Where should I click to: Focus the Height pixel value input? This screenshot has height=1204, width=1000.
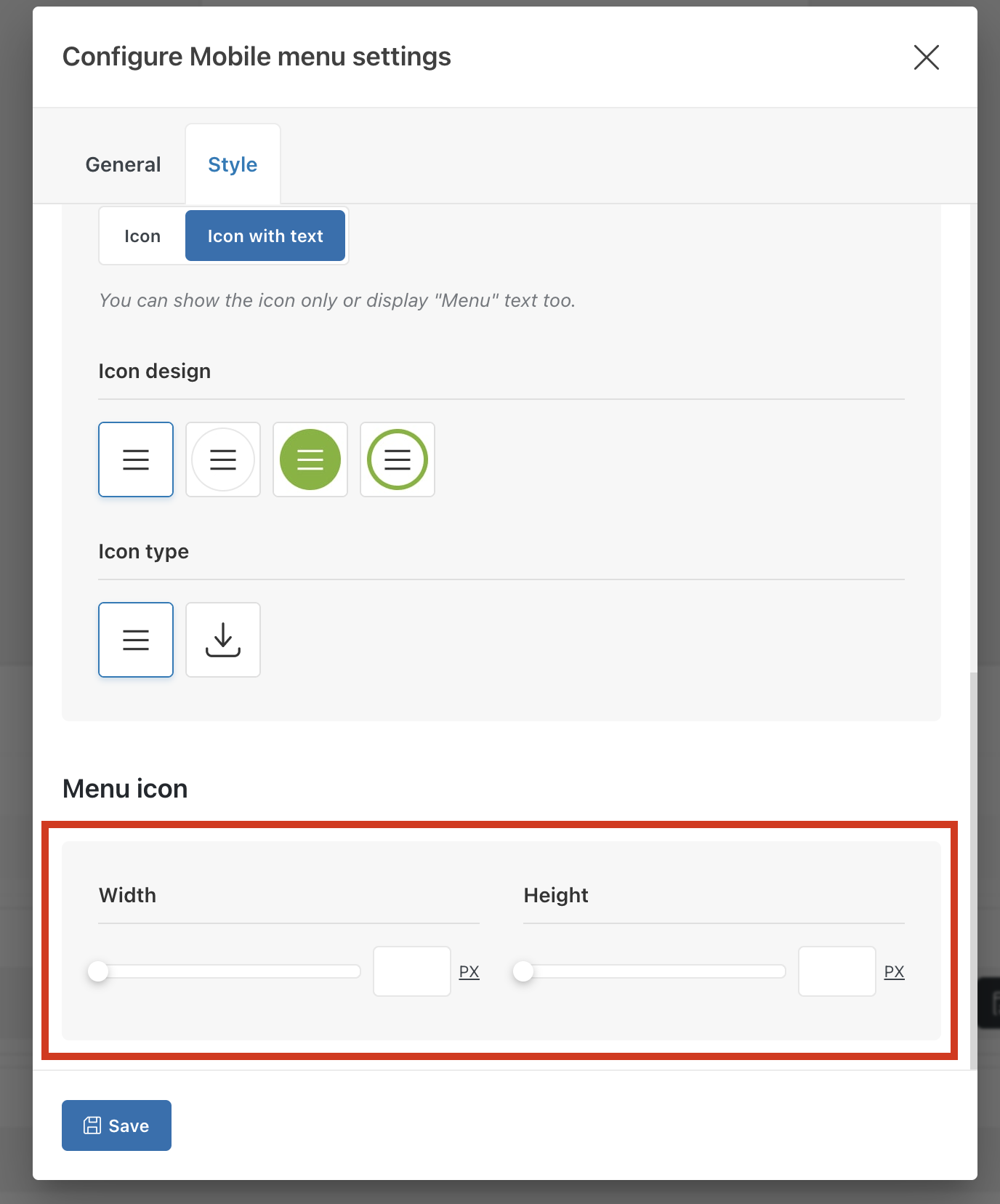click(x=837, y=971)
